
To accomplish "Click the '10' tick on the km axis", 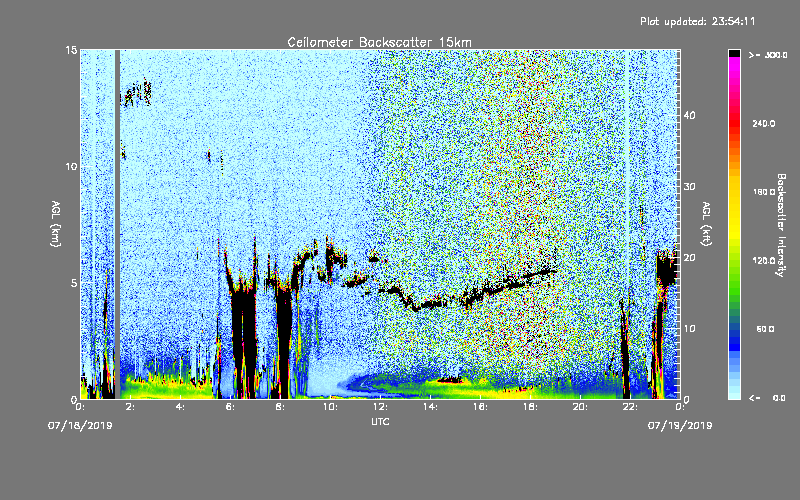I will click(x=71, y=167).
